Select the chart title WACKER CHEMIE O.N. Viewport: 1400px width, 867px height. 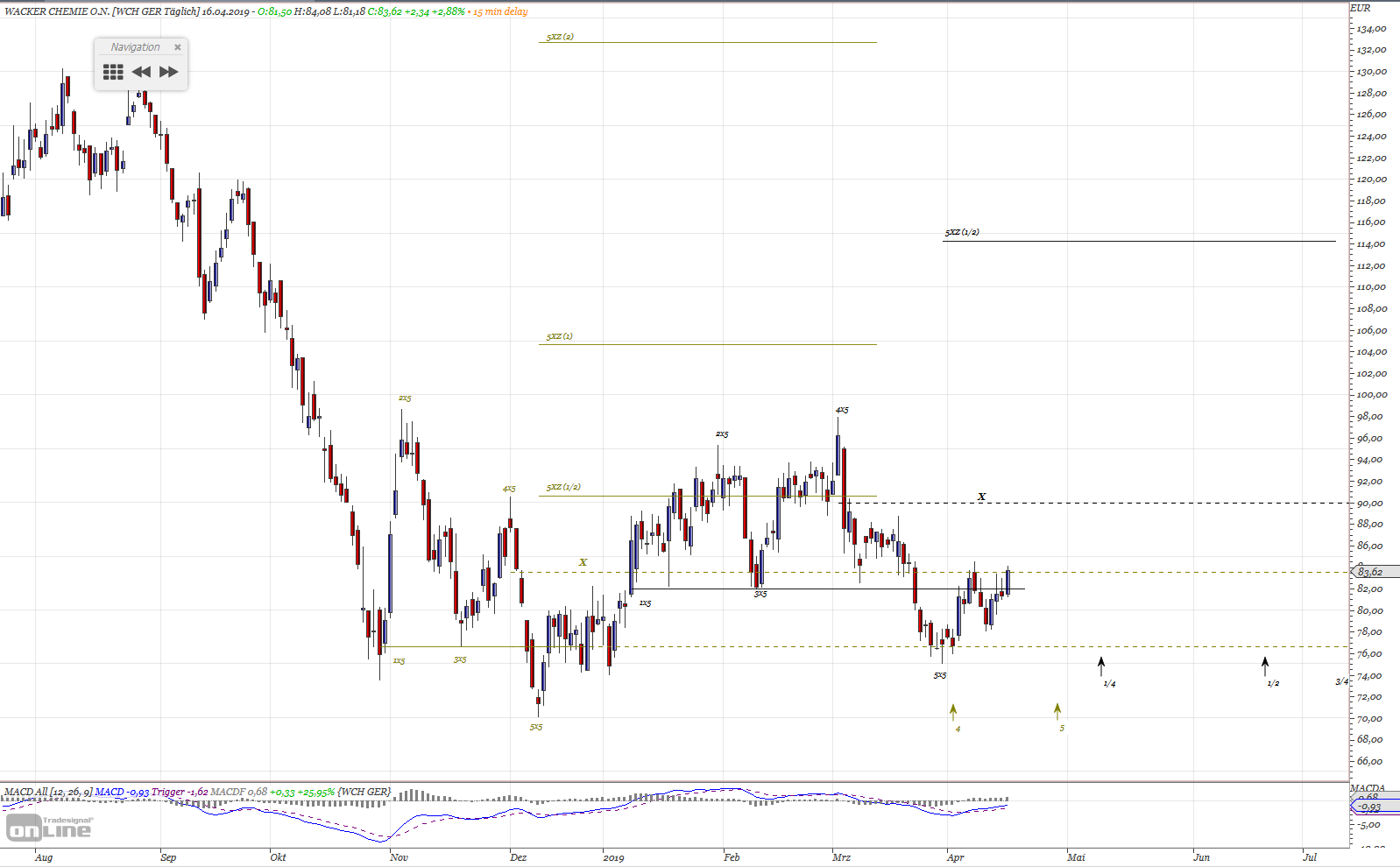point(57,11)
